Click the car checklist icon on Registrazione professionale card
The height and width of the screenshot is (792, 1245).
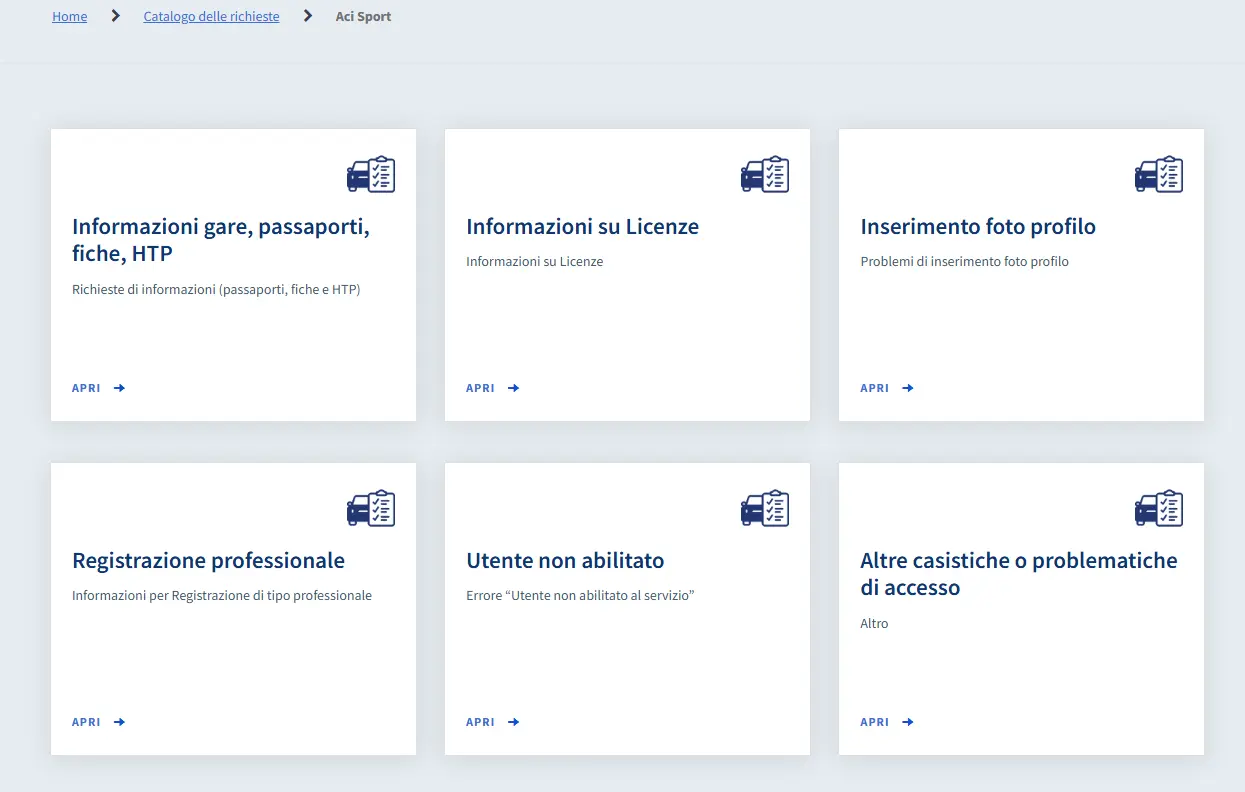click(371, 508)
